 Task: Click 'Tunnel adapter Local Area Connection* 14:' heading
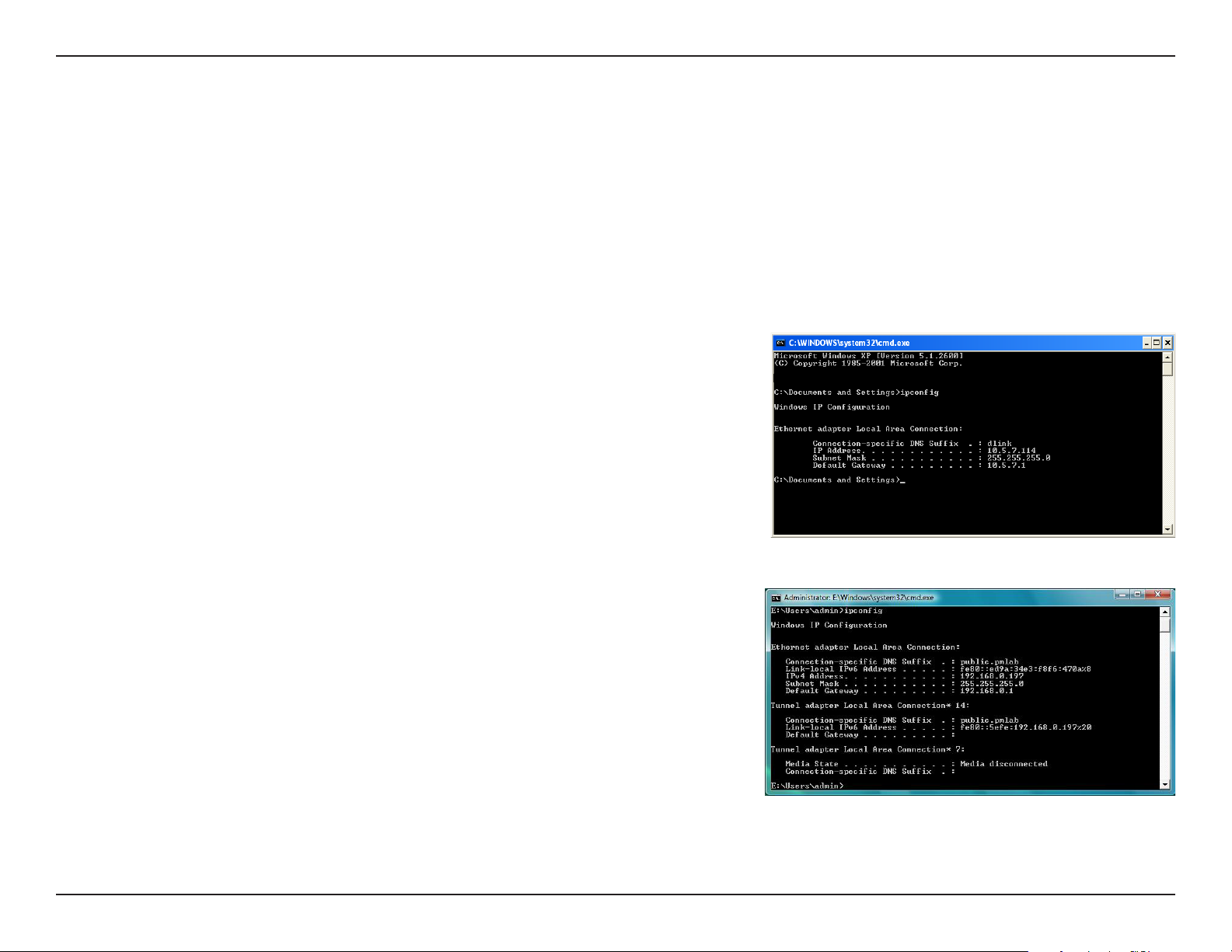(870, 706)
